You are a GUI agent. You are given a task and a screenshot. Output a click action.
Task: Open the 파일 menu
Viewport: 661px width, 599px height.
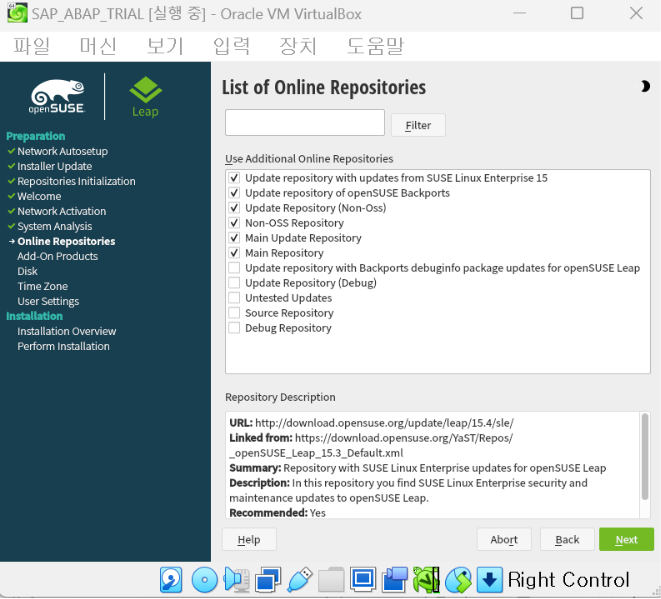[32, 46]
